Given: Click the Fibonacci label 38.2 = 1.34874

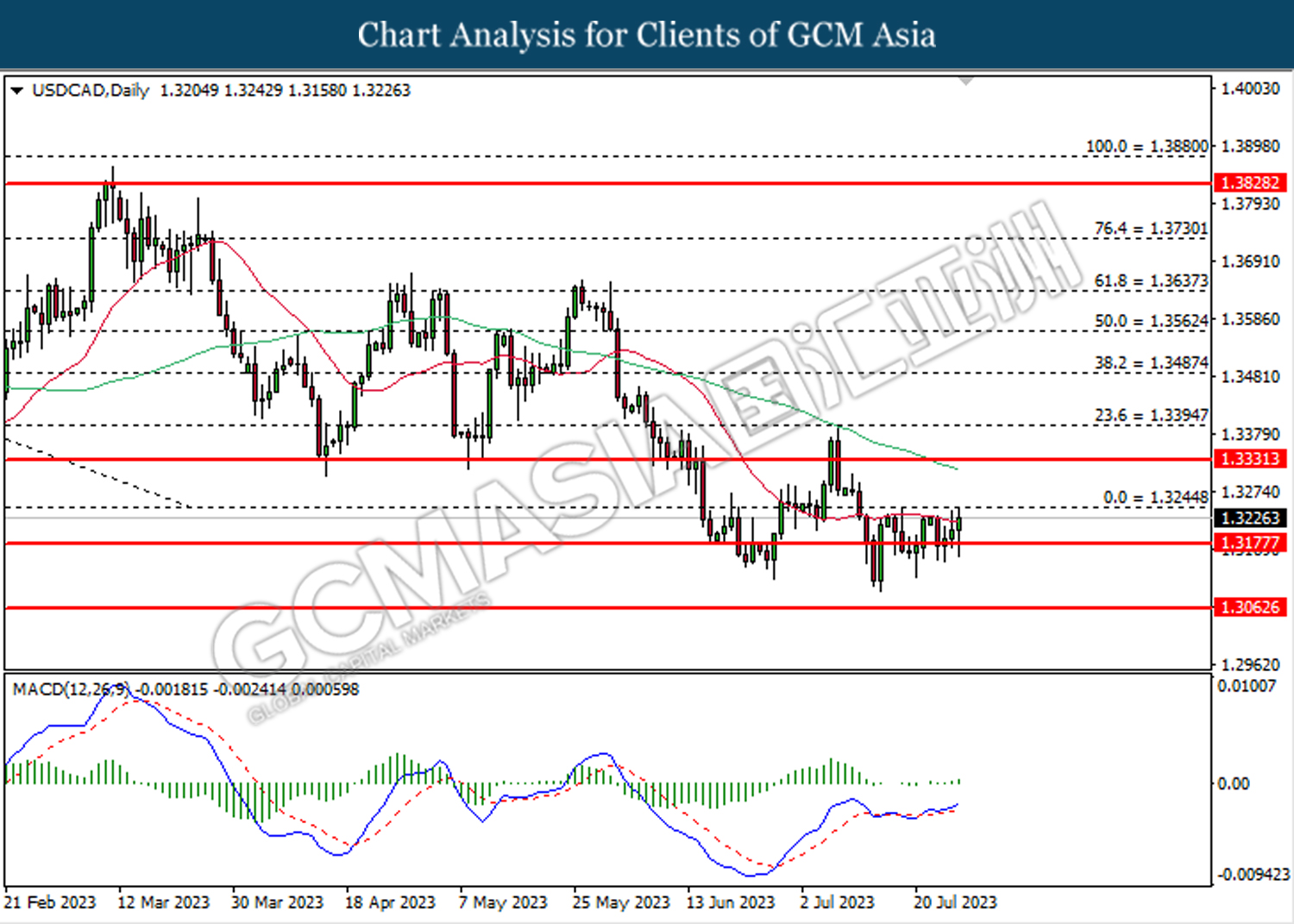Looking at the screenshot, I should 1151,363.
